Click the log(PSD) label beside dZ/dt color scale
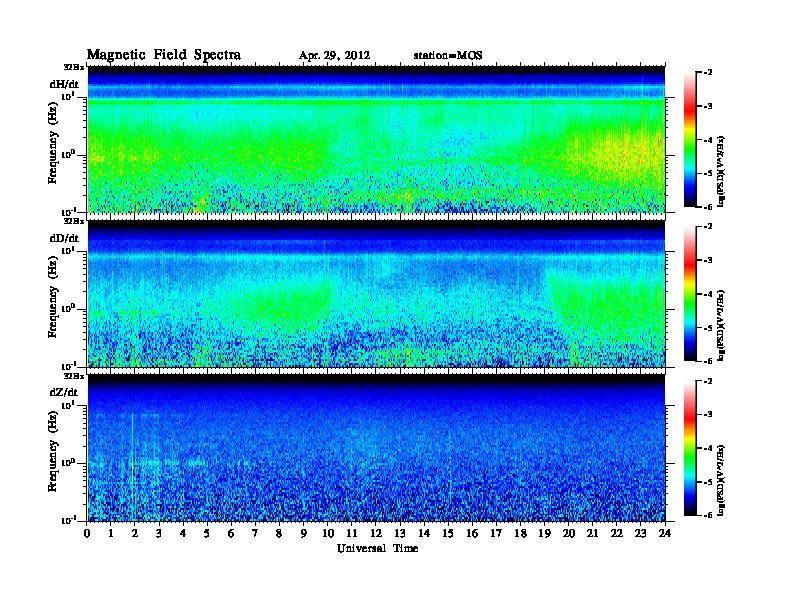 pyautogui.click(x=721, y=480)
